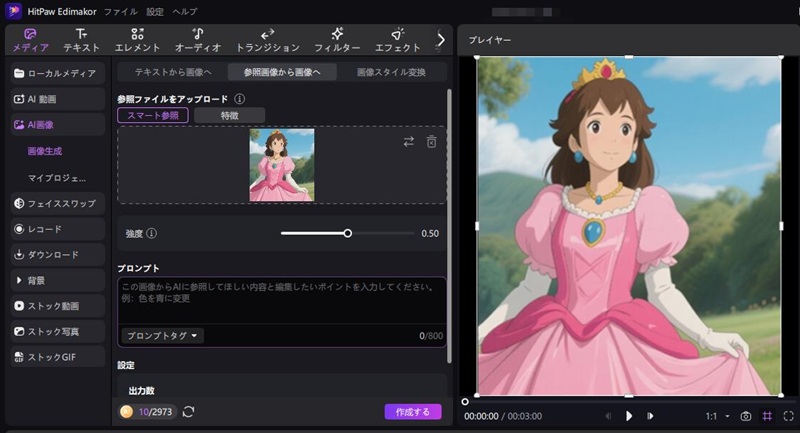Click the player timeline playhead marker
The image size is (800, 433).
tap(465, 402)
